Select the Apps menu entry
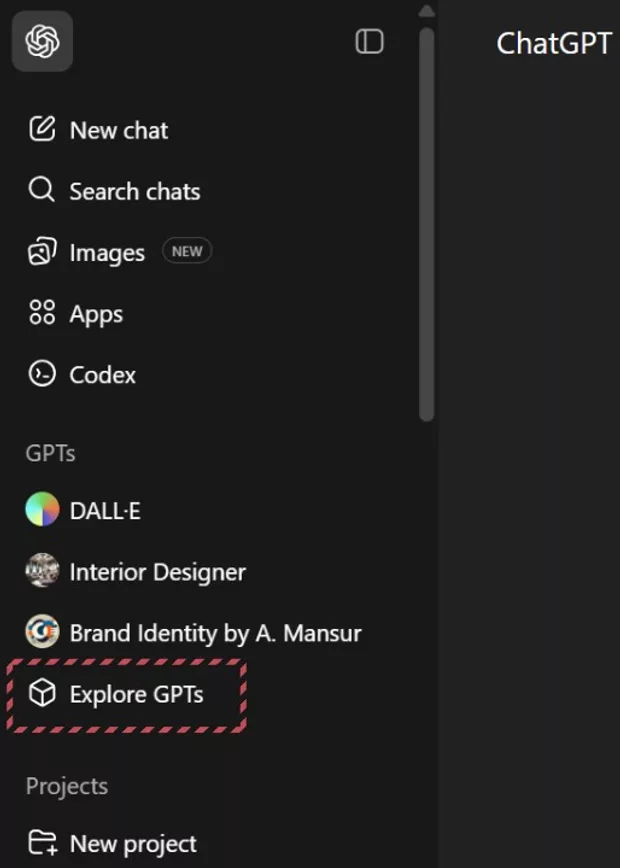The width and height of the screenshot is (620, 868). coord(96,314)
